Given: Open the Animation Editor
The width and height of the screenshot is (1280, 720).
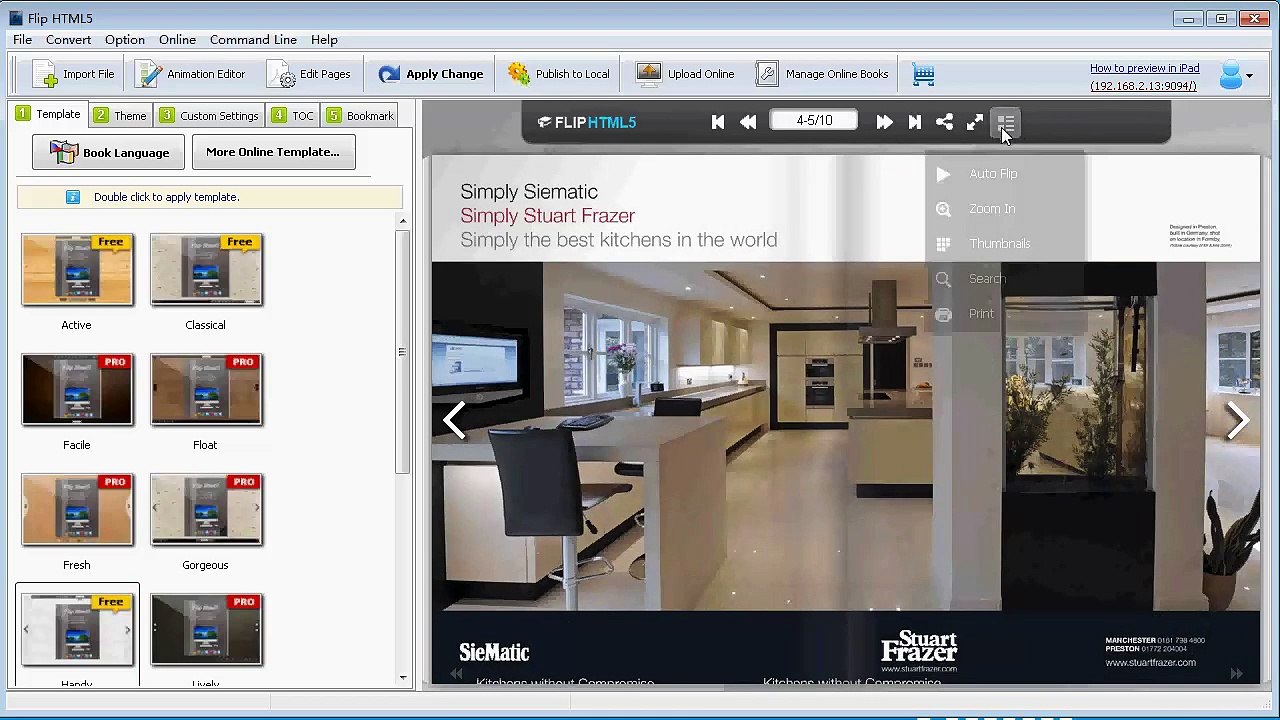Looking at the screenshot, I should 191,74.
